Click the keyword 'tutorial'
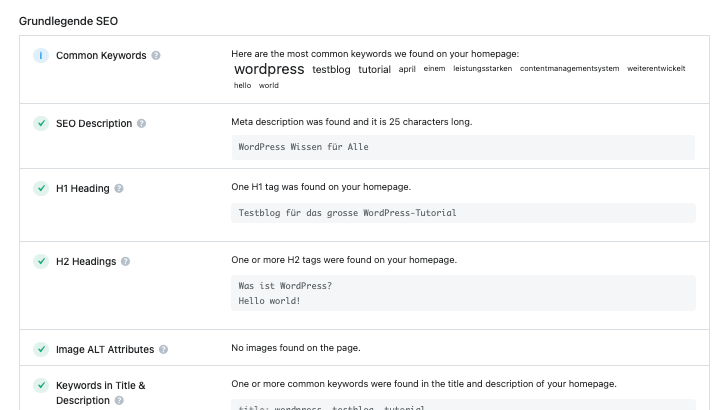Image resolution: width=726 pixels, height=410 pixels. pyautogui.click(x=375, y=69)
